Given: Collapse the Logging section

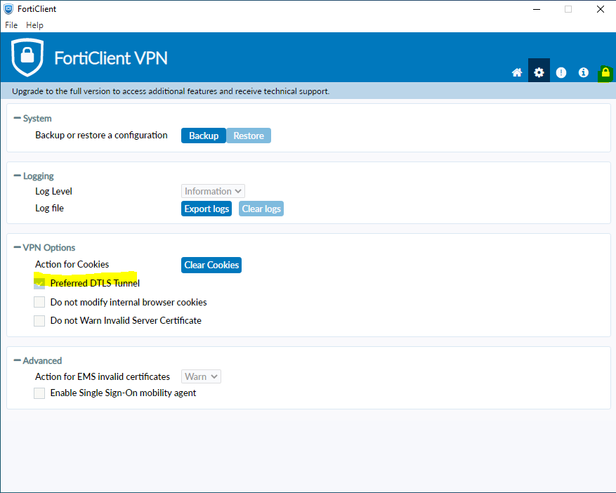Looking at the screenshot, I should click(x=16, y=176).
